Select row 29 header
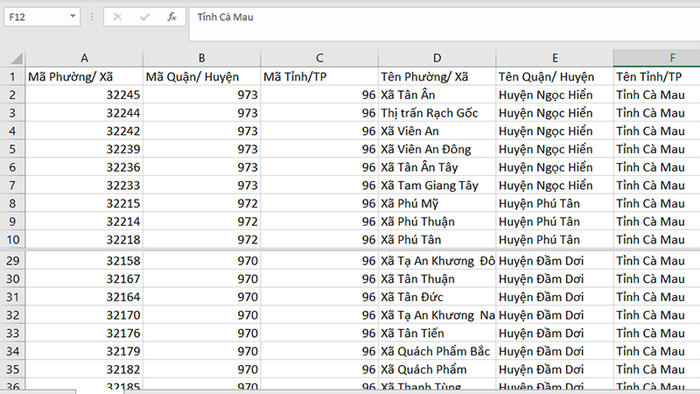The height and width of the screenshot is (394, 700). [12, 261]
